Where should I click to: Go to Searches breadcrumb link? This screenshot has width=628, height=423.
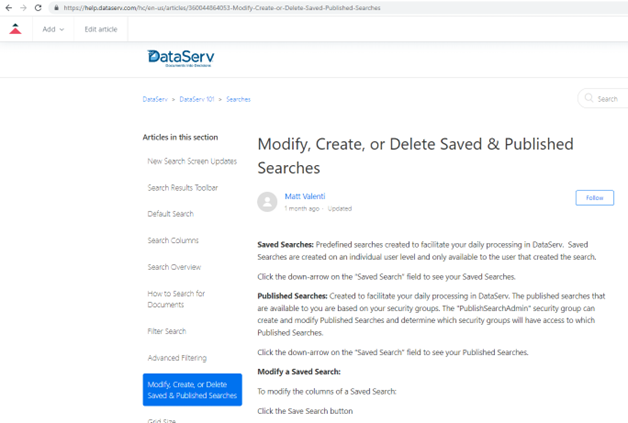[238, 99]
